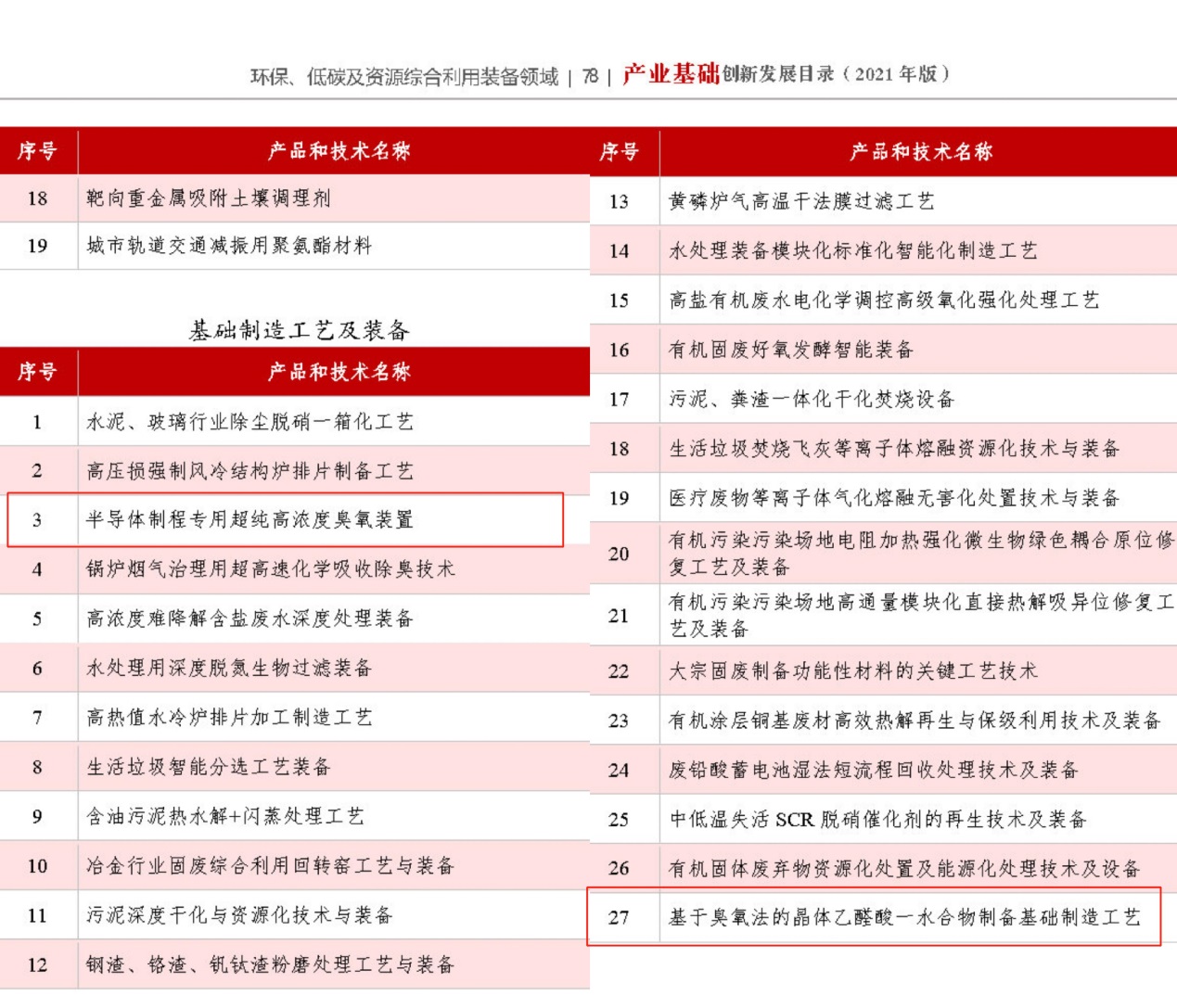Click entry 污泥、粪渣一体化干化焚烧设备
1177x1008 pixels.
point(812,400)
